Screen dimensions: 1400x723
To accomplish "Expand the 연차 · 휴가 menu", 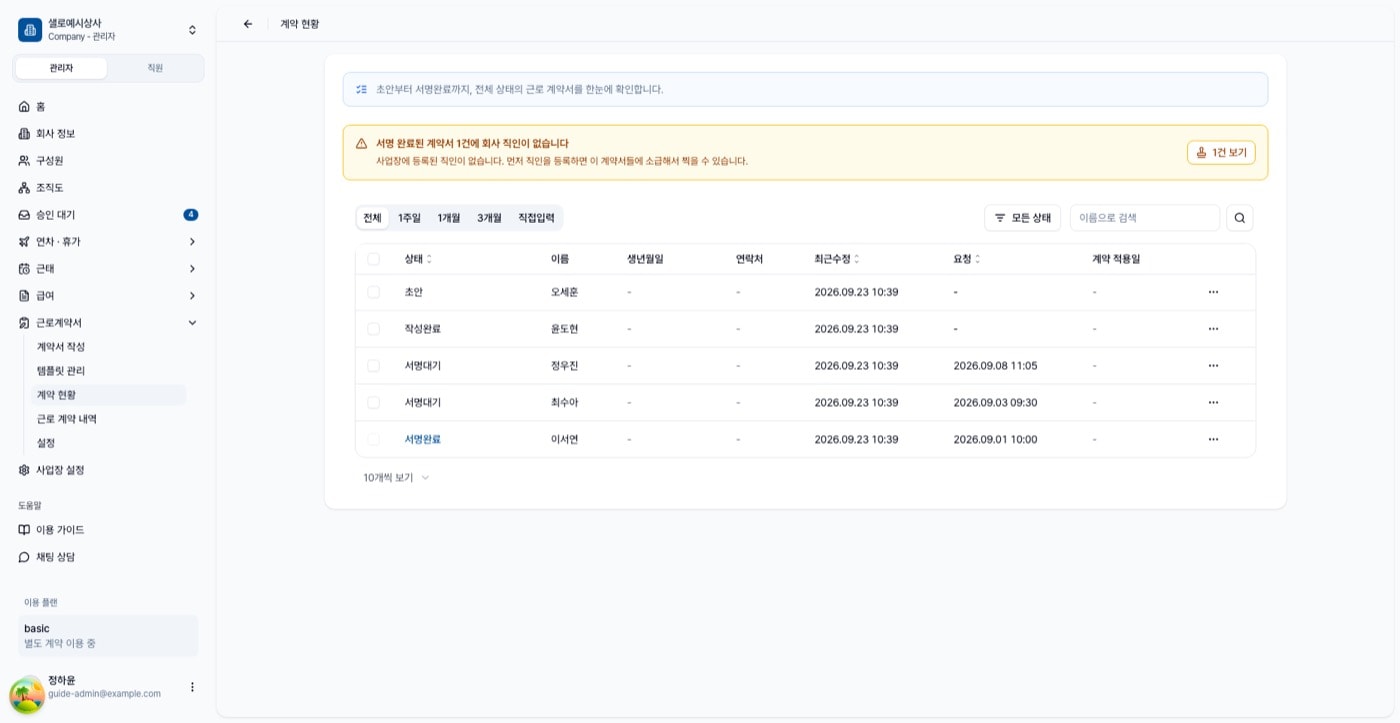I will tap(108, 241).
